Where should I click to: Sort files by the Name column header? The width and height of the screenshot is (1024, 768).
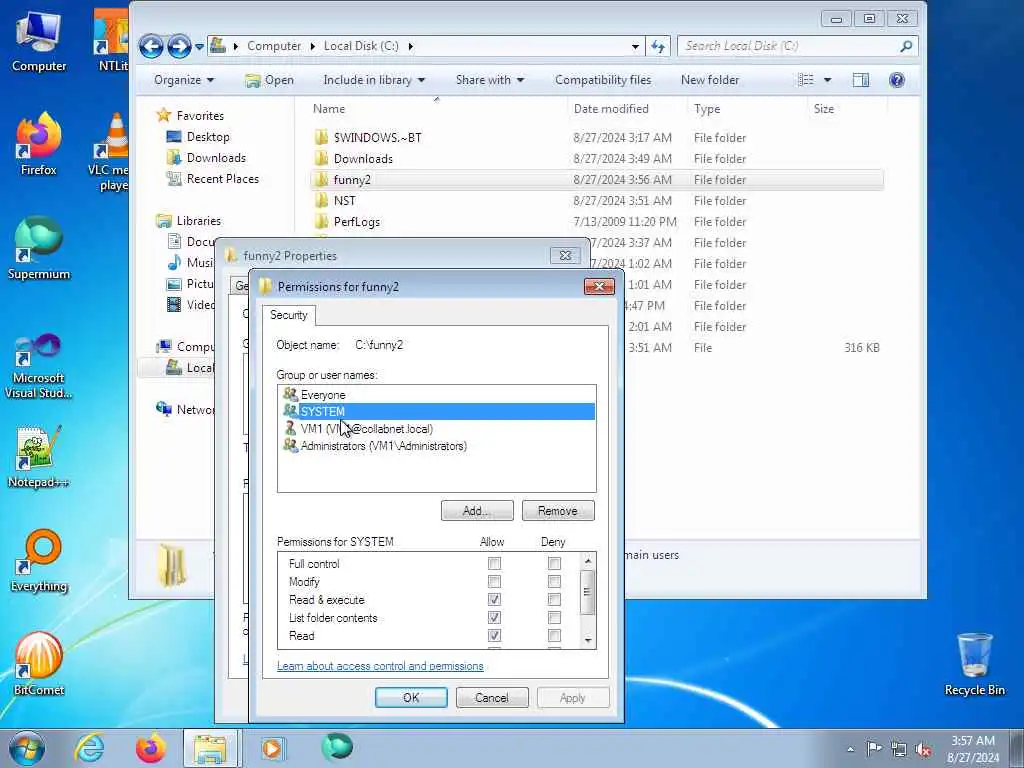(328, 108)
